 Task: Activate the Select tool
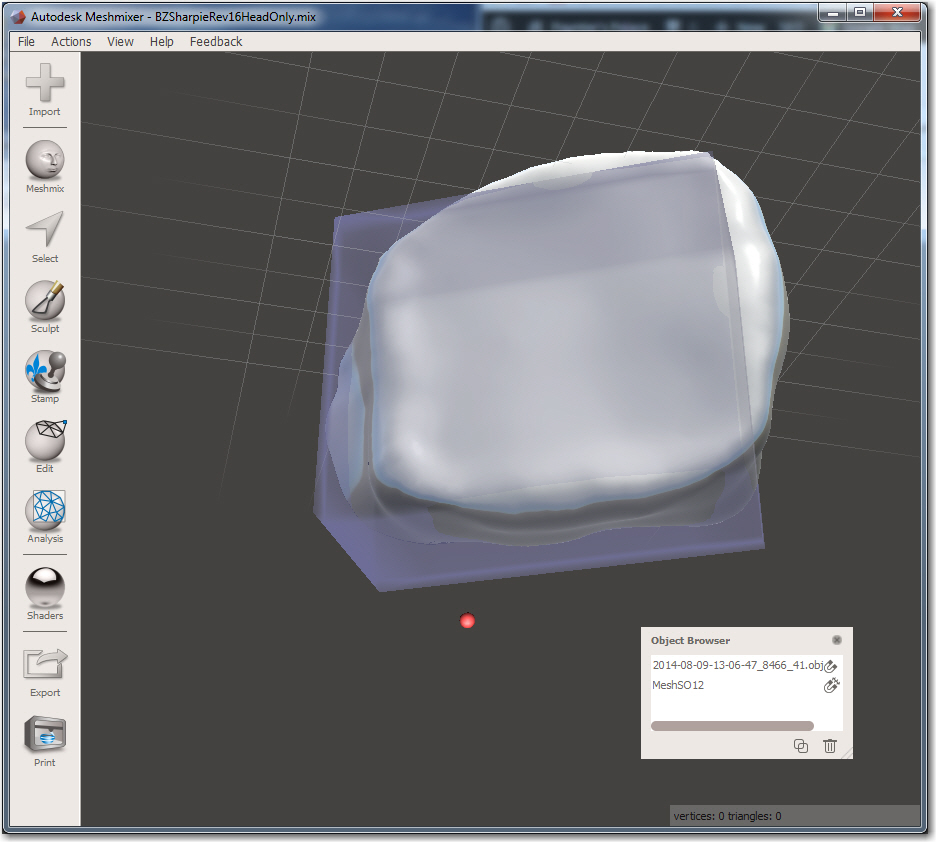click(45, 237)
